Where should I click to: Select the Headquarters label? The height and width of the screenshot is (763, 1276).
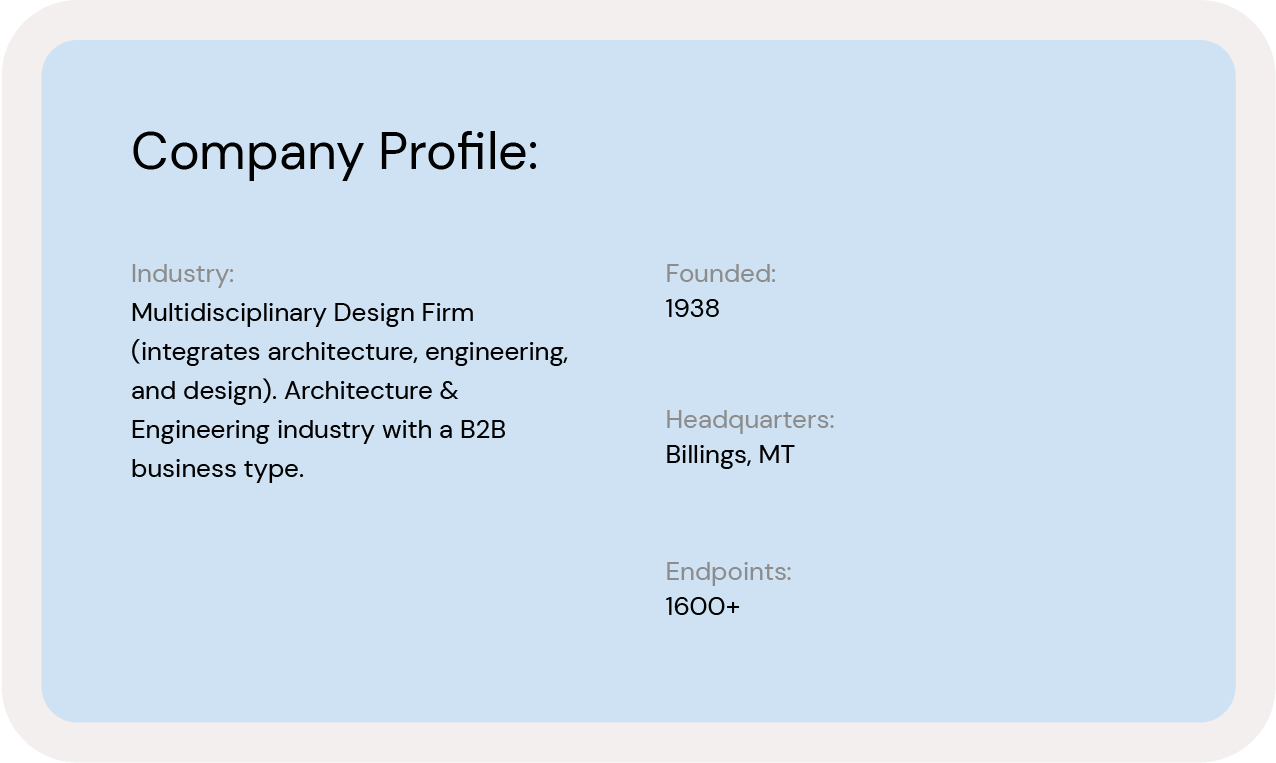(x=749, y=420)
